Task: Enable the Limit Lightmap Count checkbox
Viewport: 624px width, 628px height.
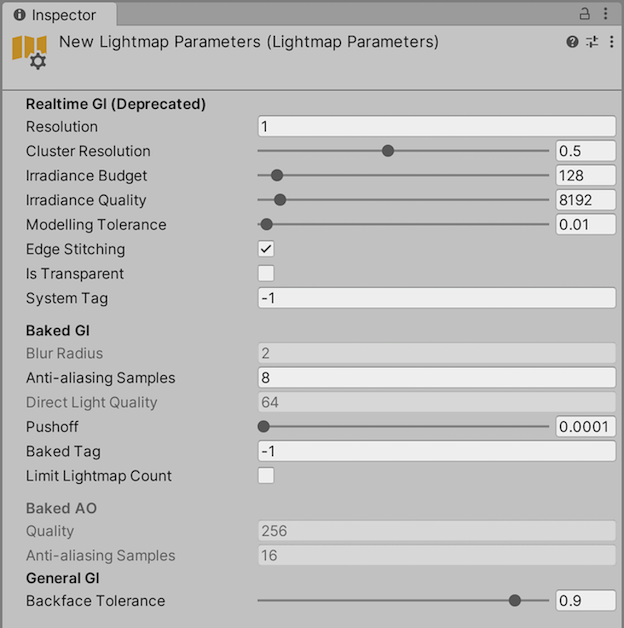Action: (266, 476)
